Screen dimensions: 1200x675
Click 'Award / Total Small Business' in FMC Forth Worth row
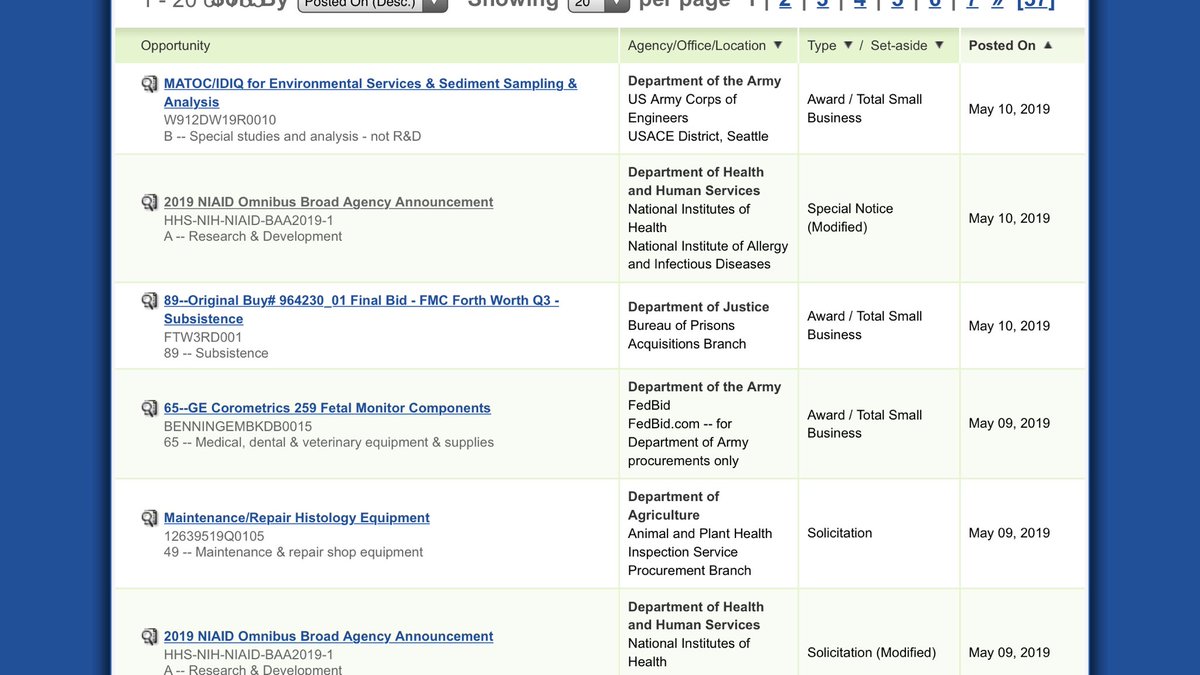pos(865,325)
